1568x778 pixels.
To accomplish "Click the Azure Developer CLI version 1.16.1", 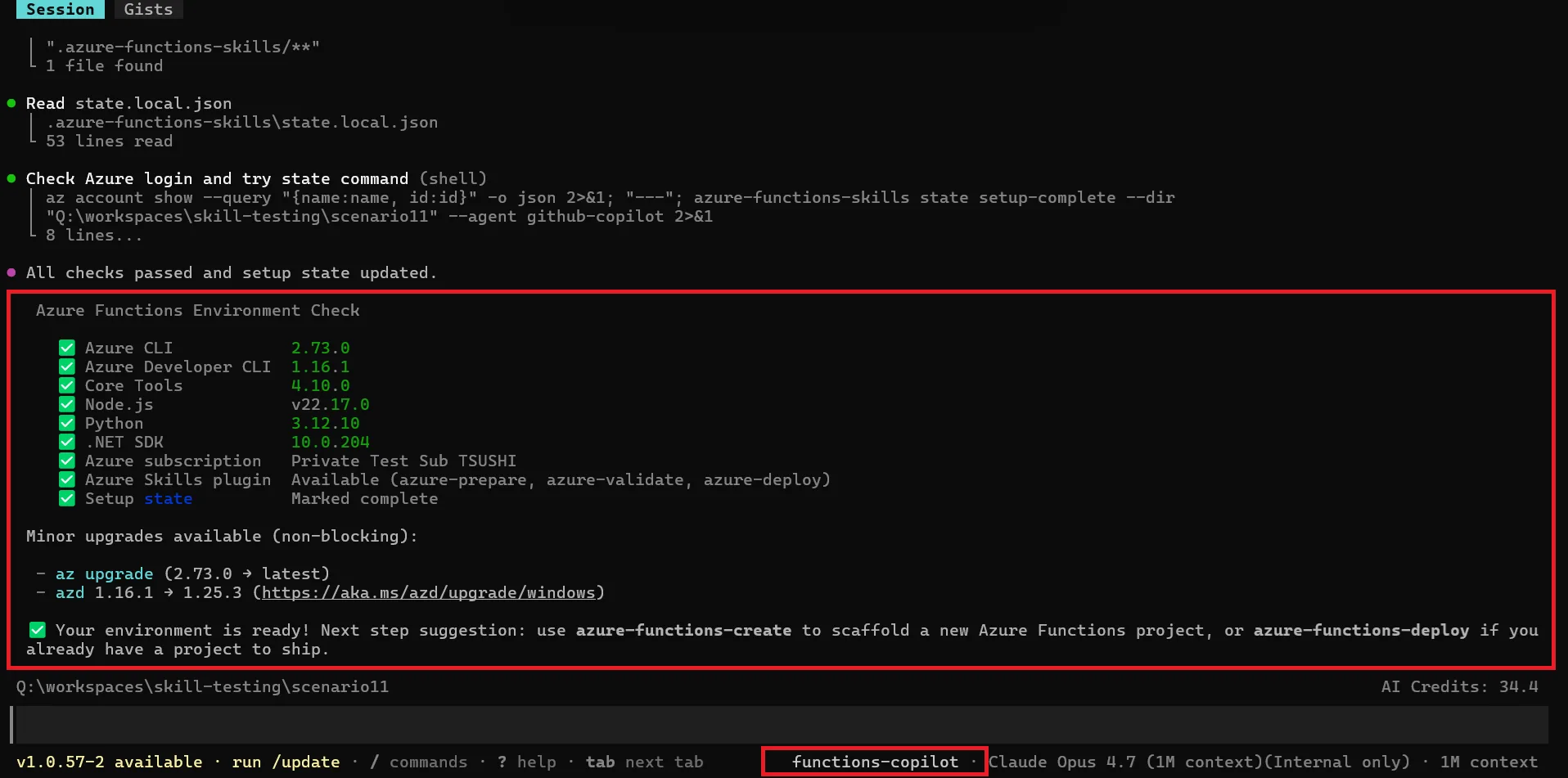I will click(320, 367).
